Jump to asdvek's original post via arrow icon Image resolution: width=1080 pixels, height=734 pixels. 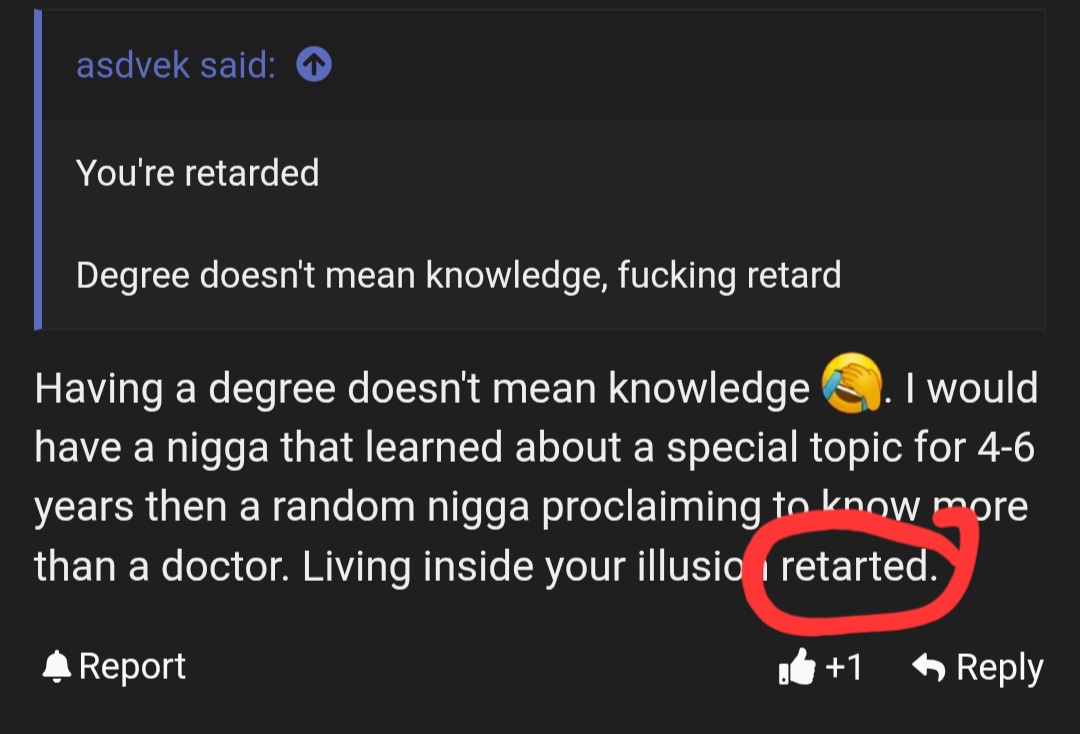(313, 65)
